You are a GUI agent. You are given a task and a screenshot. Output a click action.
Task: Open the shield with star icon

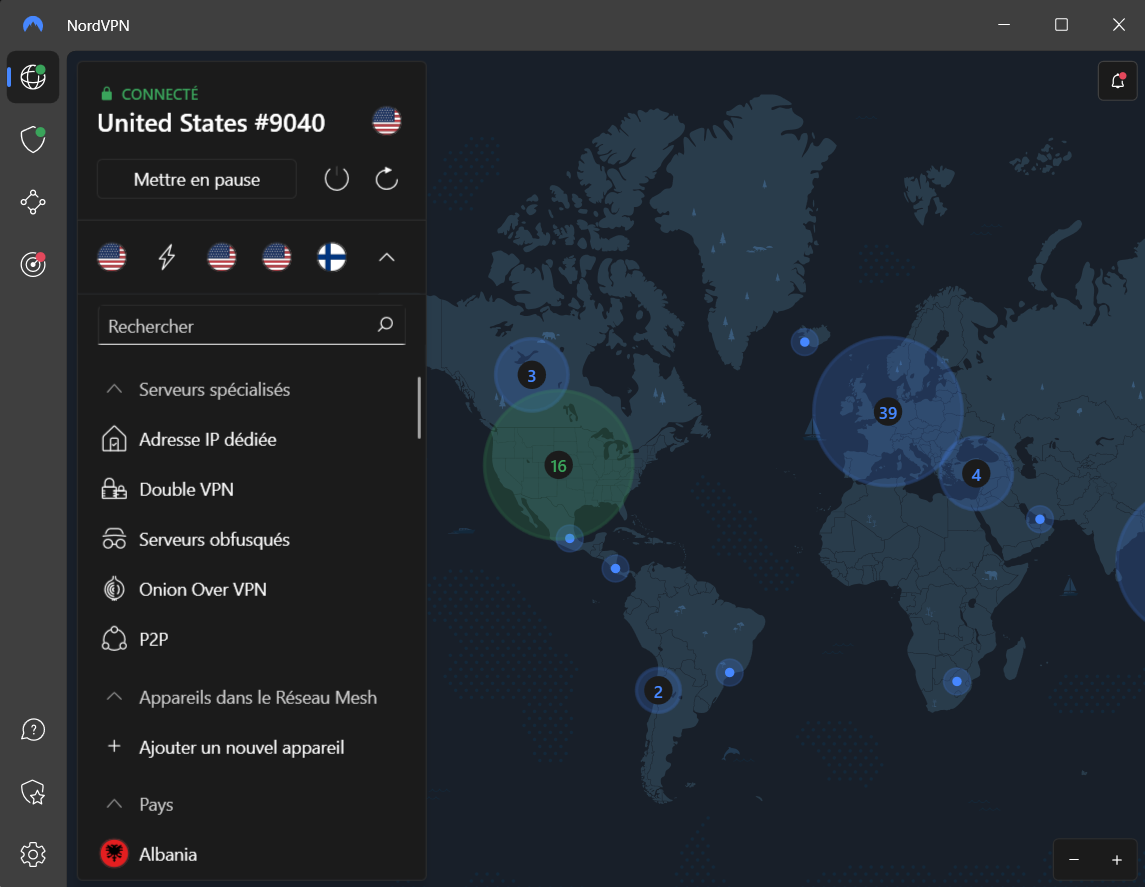pos(33,791)
